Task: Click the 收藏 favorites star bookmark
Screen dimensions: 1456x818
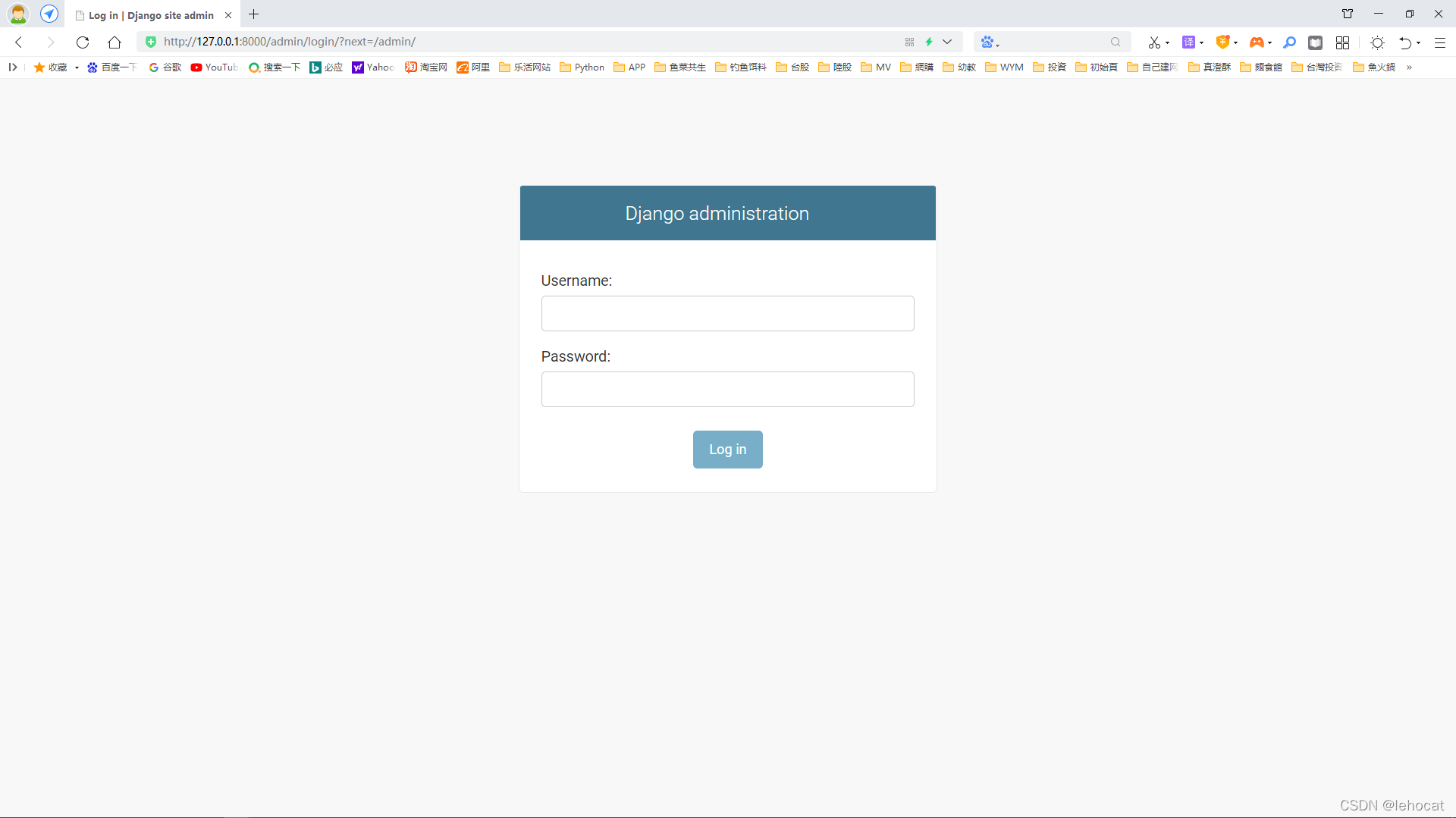Action: click(x=51, y=67)
